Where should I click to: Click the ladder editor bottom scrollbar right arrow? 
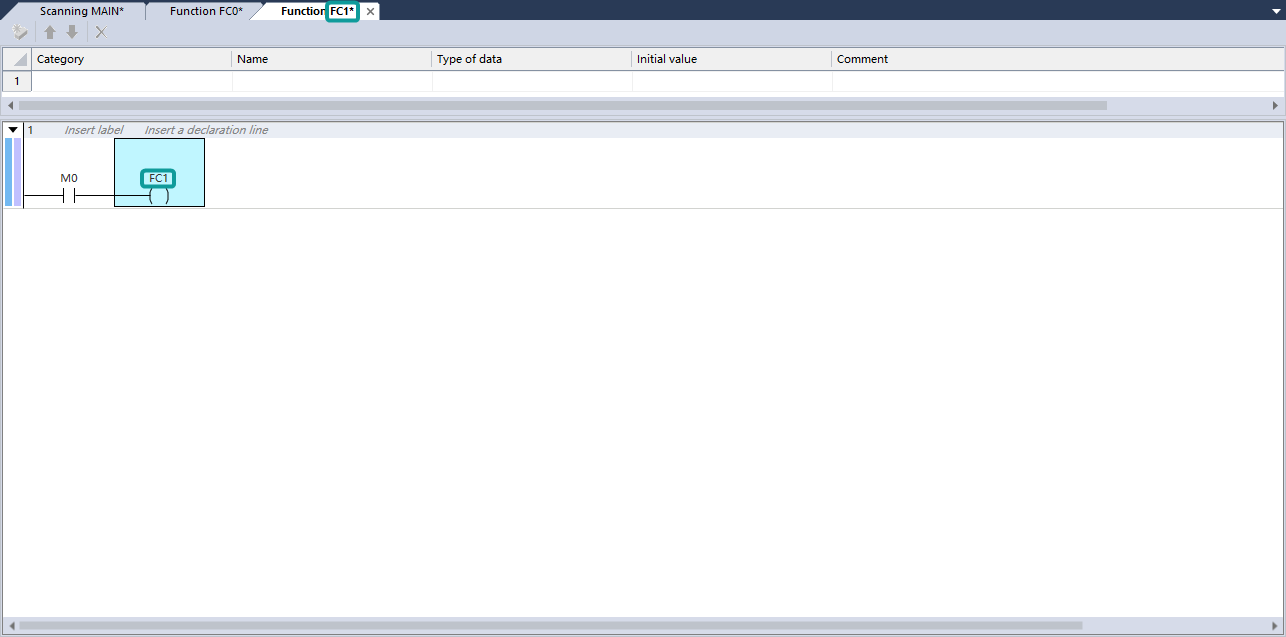pyautogui.click(x=1275, y=625)
